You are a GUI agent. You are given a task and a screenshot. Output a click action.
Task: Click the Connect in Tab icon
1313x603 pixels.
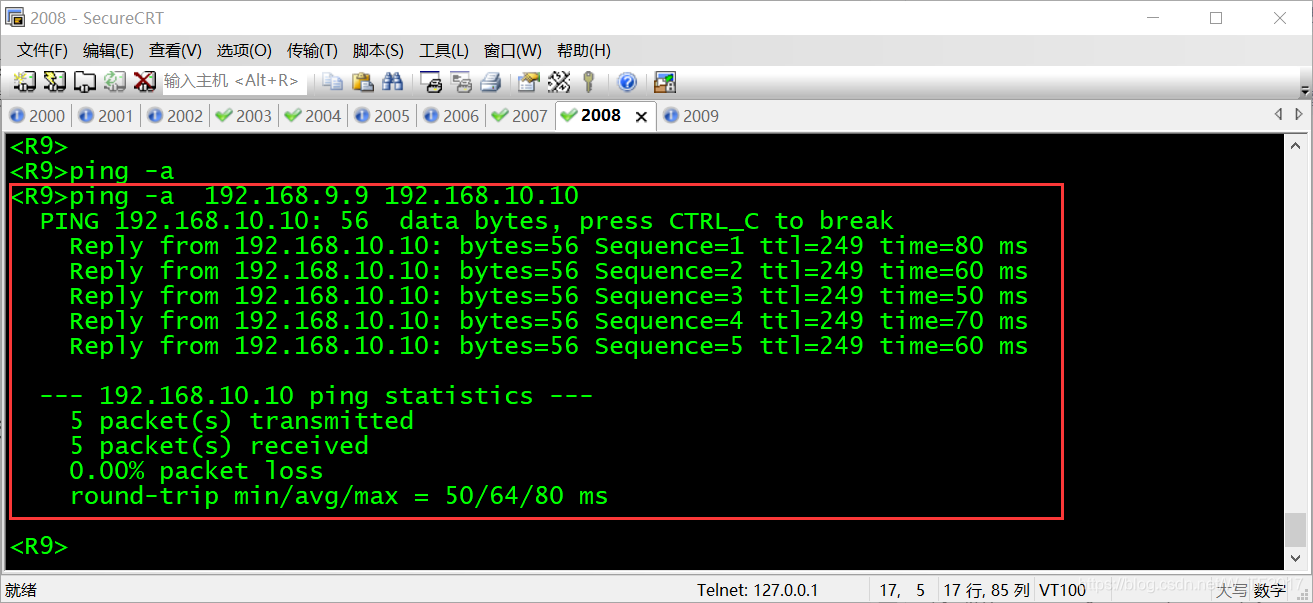point(85,81)
